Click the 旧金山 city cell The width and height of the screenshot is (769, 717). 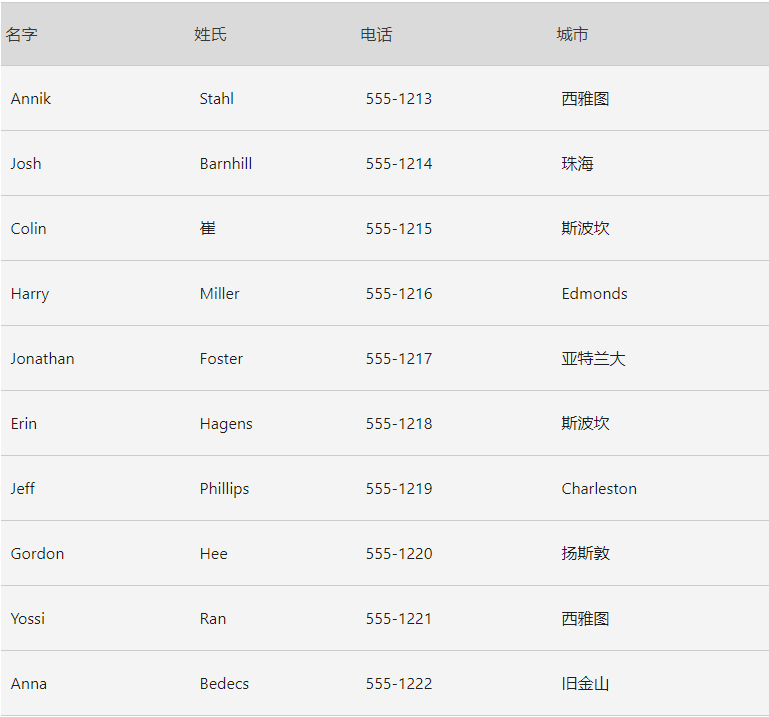[585, 684]
